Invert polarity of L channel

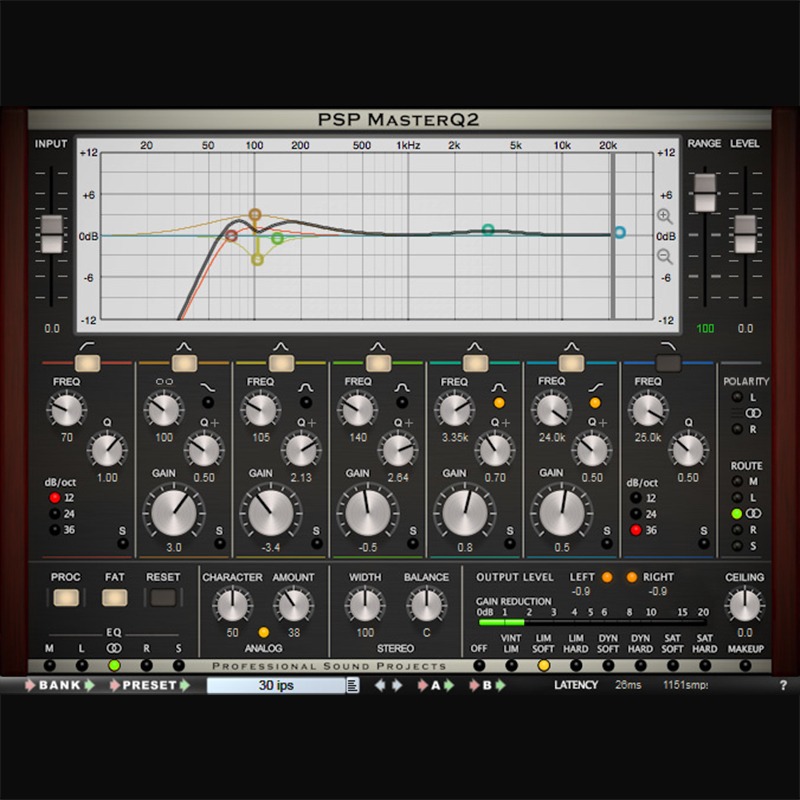click(x=737, y=396)
